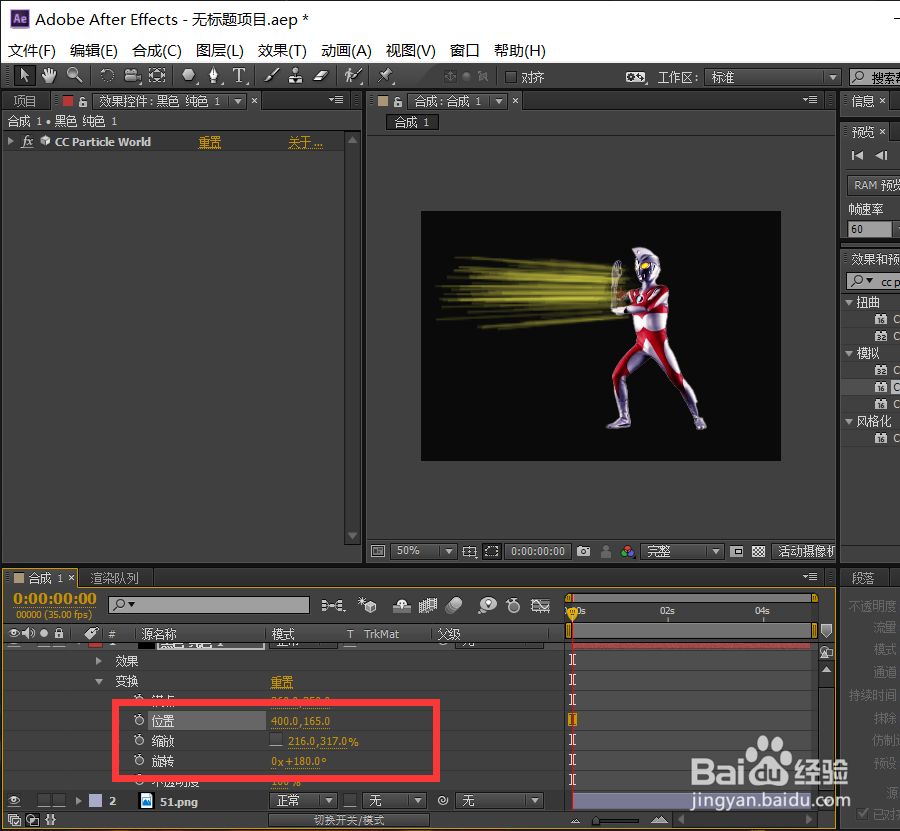The image size is (900, 831).
Task: Switch to the 渲染队列 tab
Action: point(114,578)
